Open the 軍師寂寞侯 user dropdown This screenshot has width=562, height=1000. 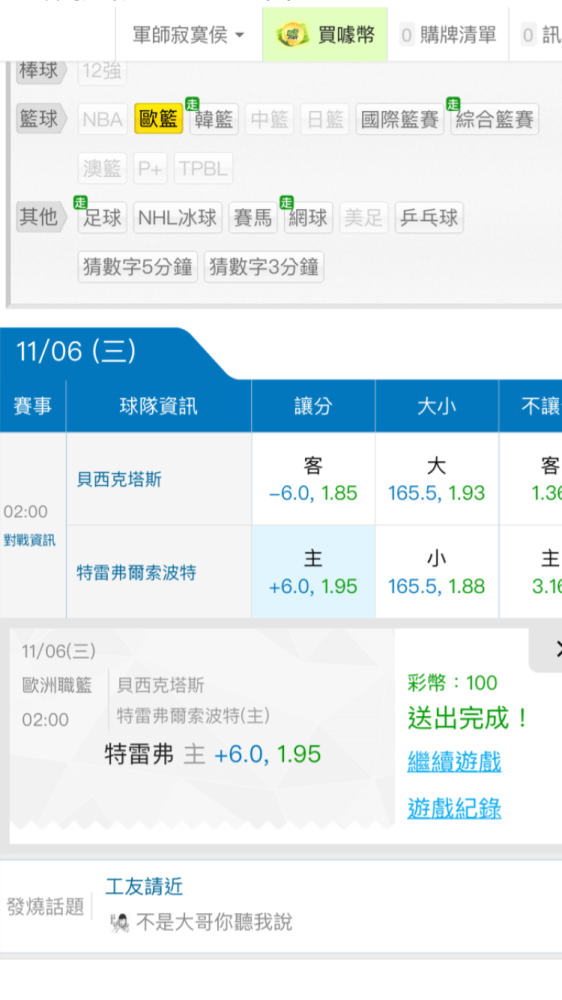188,34
